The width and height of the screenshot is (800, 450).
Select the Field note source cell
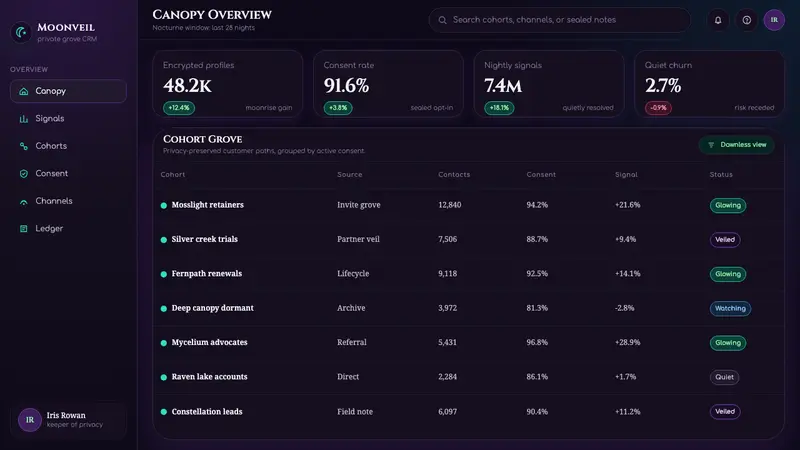355,411
